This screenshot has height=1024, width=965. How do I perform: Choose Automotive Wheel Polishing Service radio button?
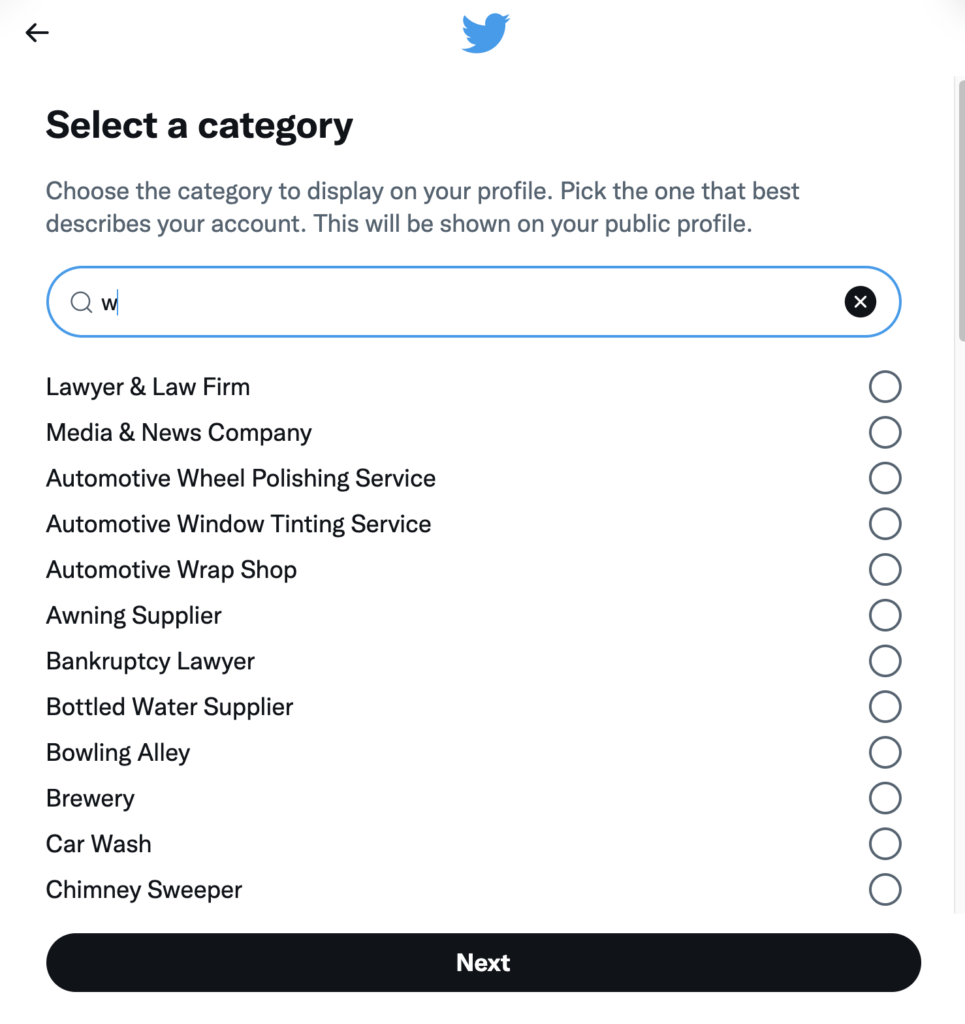(885, 478)
